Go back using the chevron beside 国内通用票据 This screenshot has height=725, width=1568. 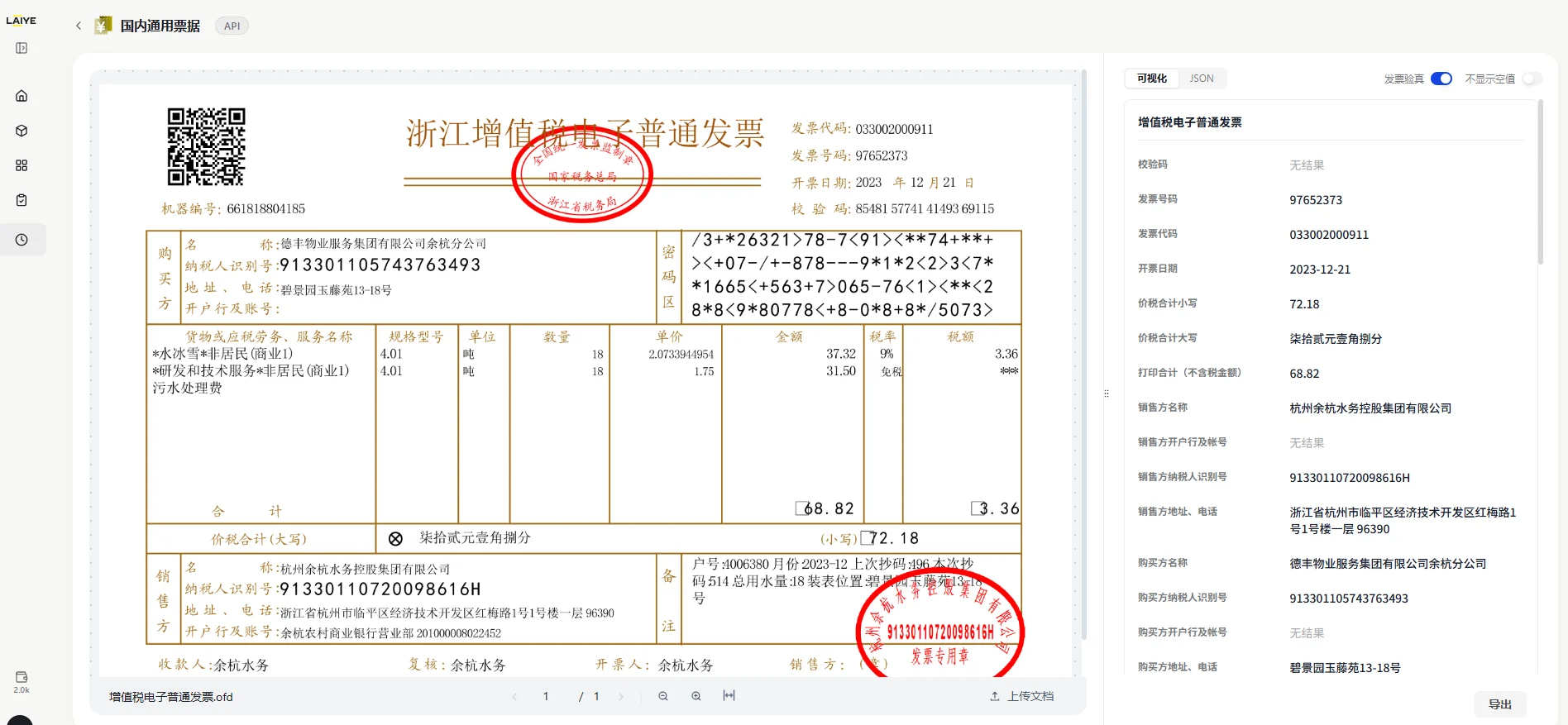(x=79, y=26)
